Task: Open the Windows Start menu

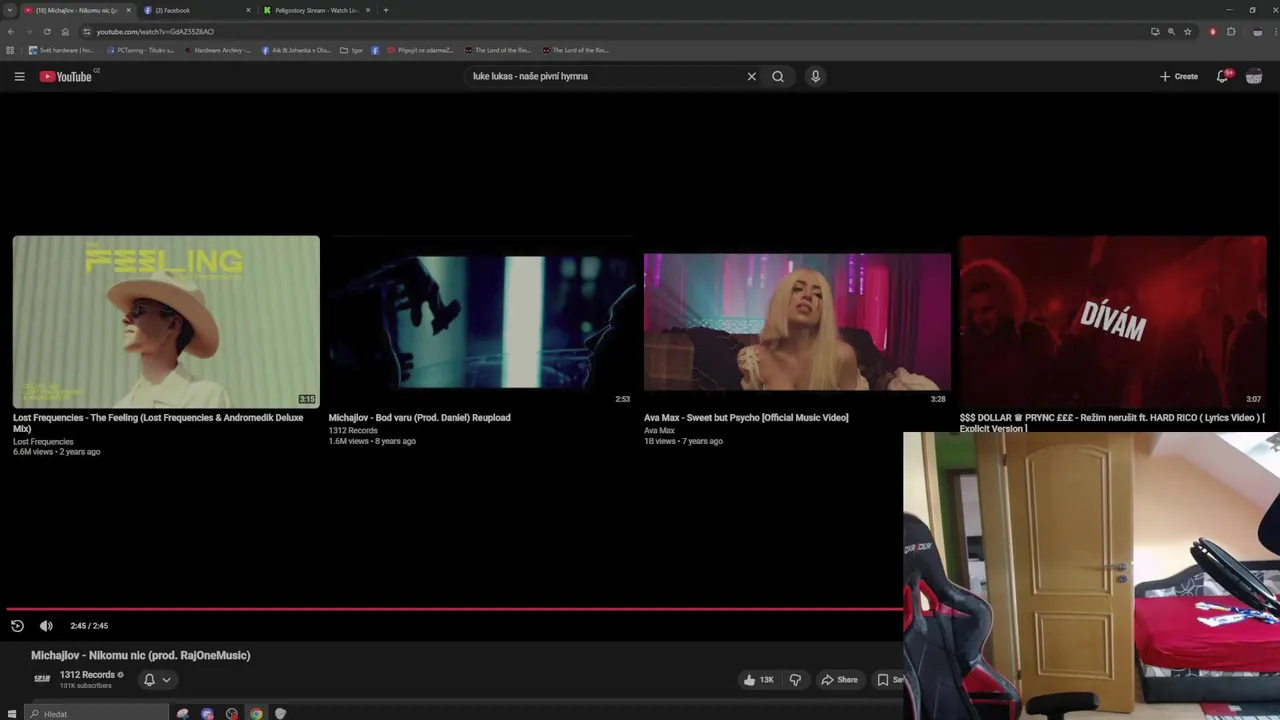Action: (x=11, y=713)
